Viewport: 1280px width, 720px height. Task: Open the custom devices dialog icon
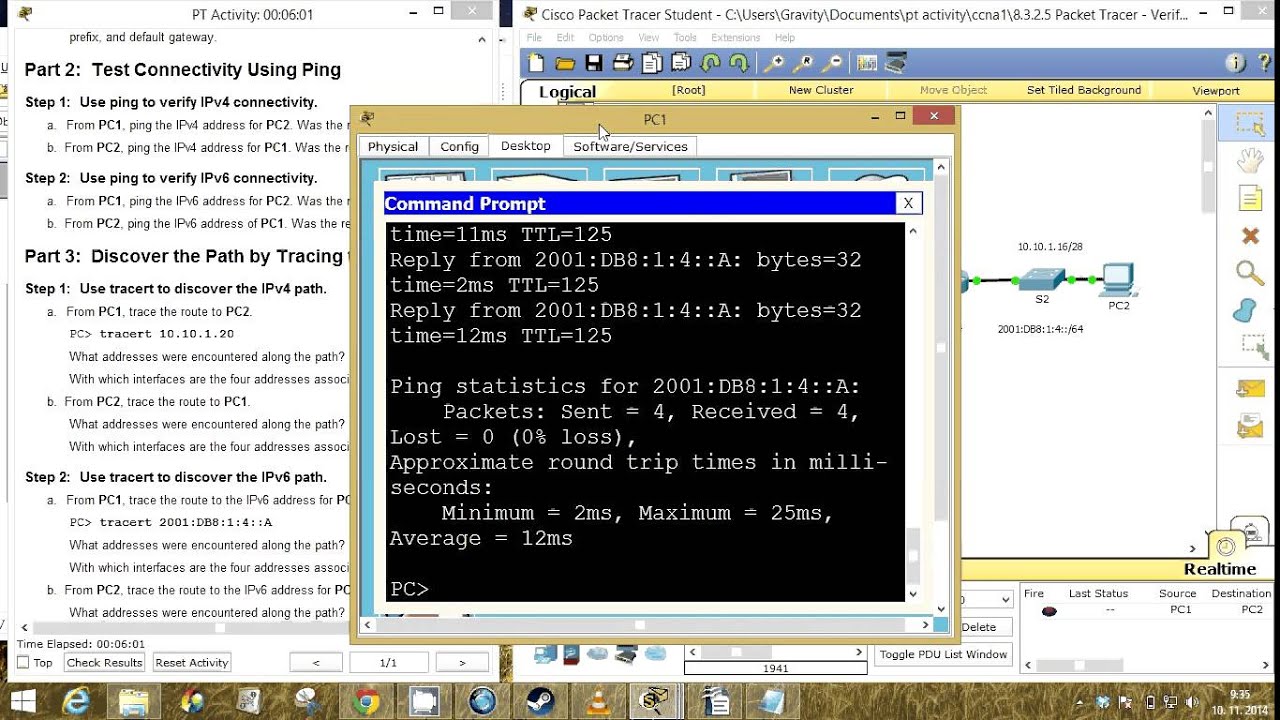(895, 63)
